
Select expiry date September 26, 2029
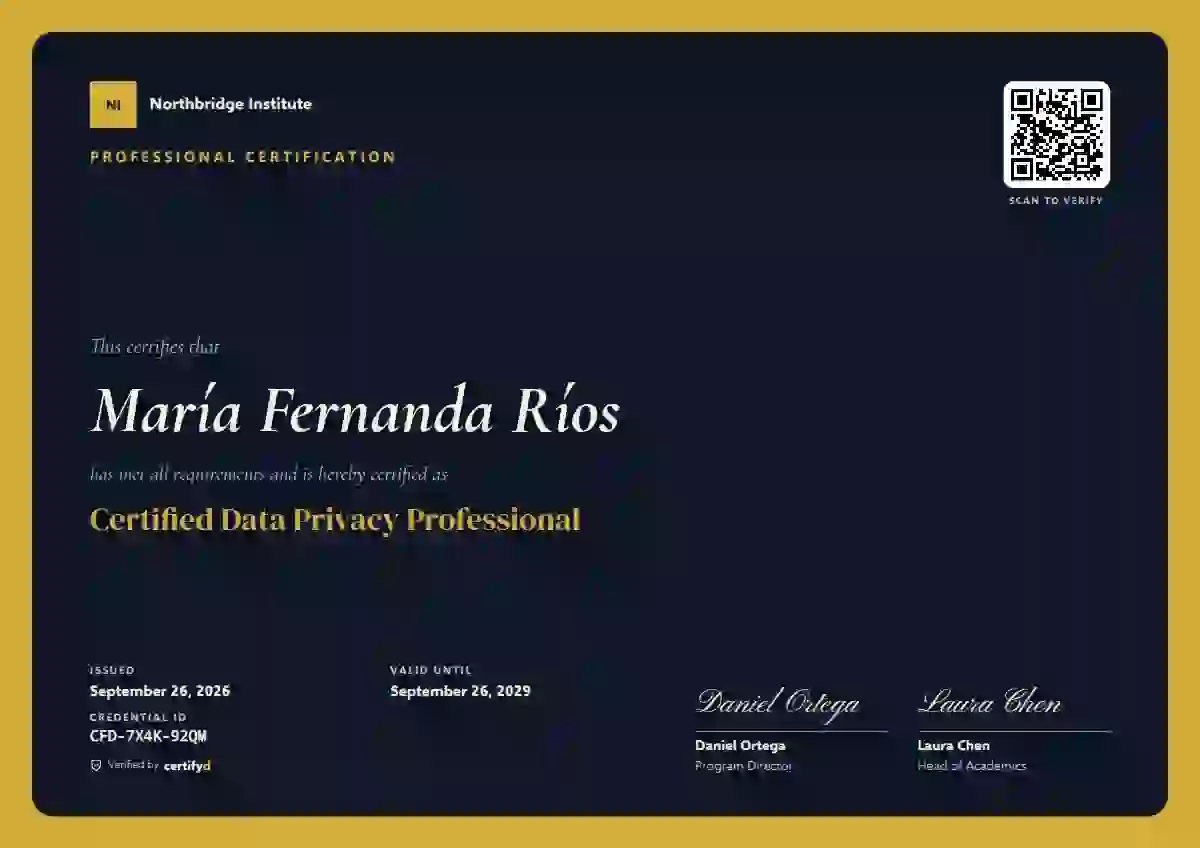(460, 691)
